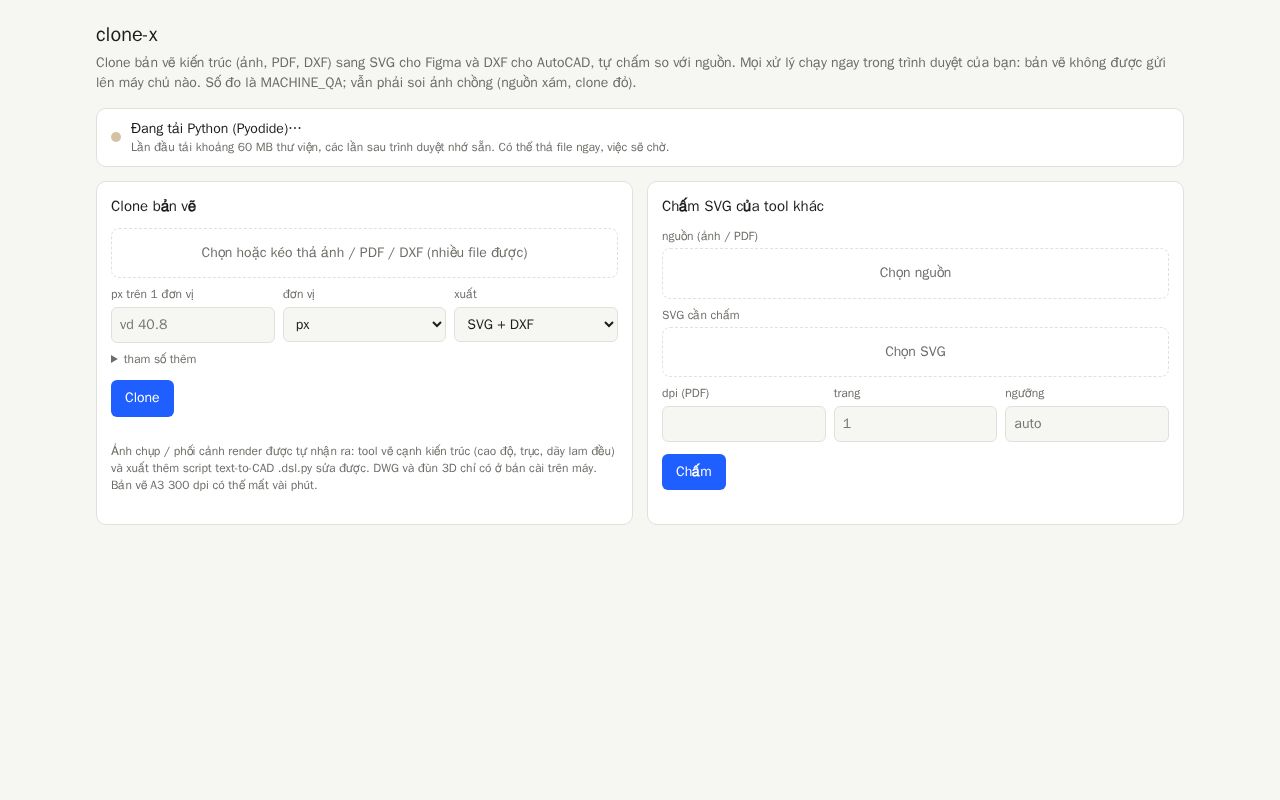Click the Chọn hoặc kéo thả ảnh drop zone
This screenshot has height=800, width=1280.
(364, 253)
